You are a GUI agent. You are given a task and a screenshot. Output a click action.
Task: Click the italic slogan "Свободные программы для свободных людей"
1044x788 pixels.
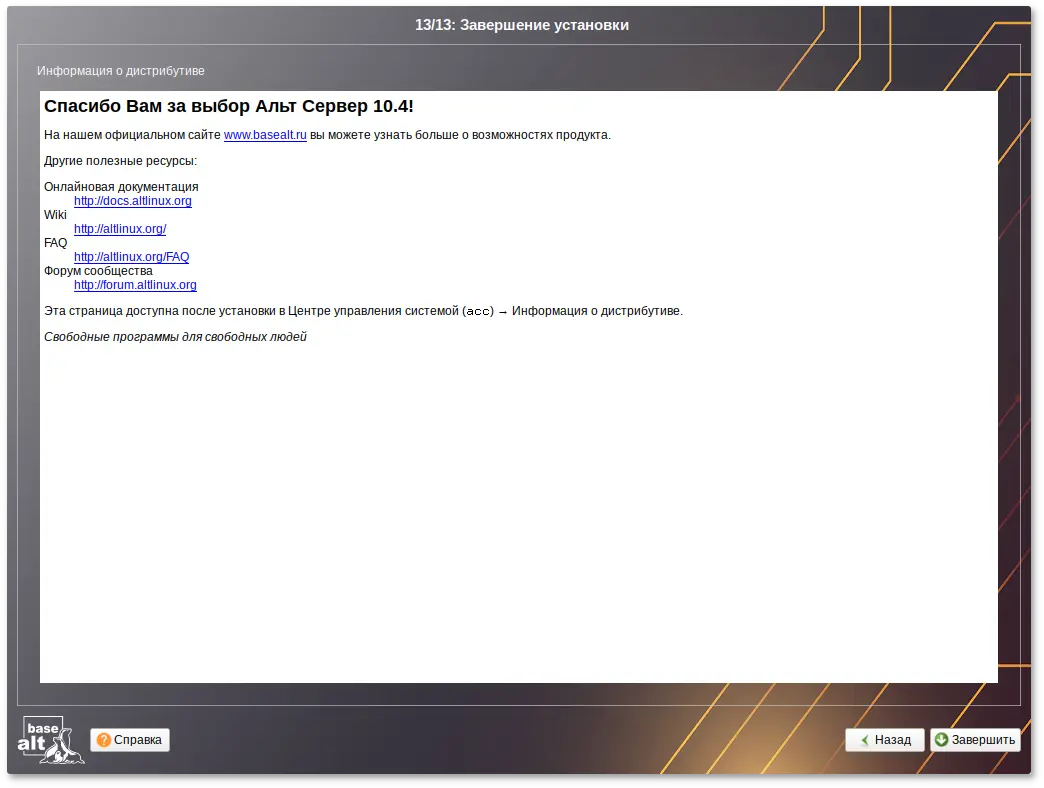175,337
